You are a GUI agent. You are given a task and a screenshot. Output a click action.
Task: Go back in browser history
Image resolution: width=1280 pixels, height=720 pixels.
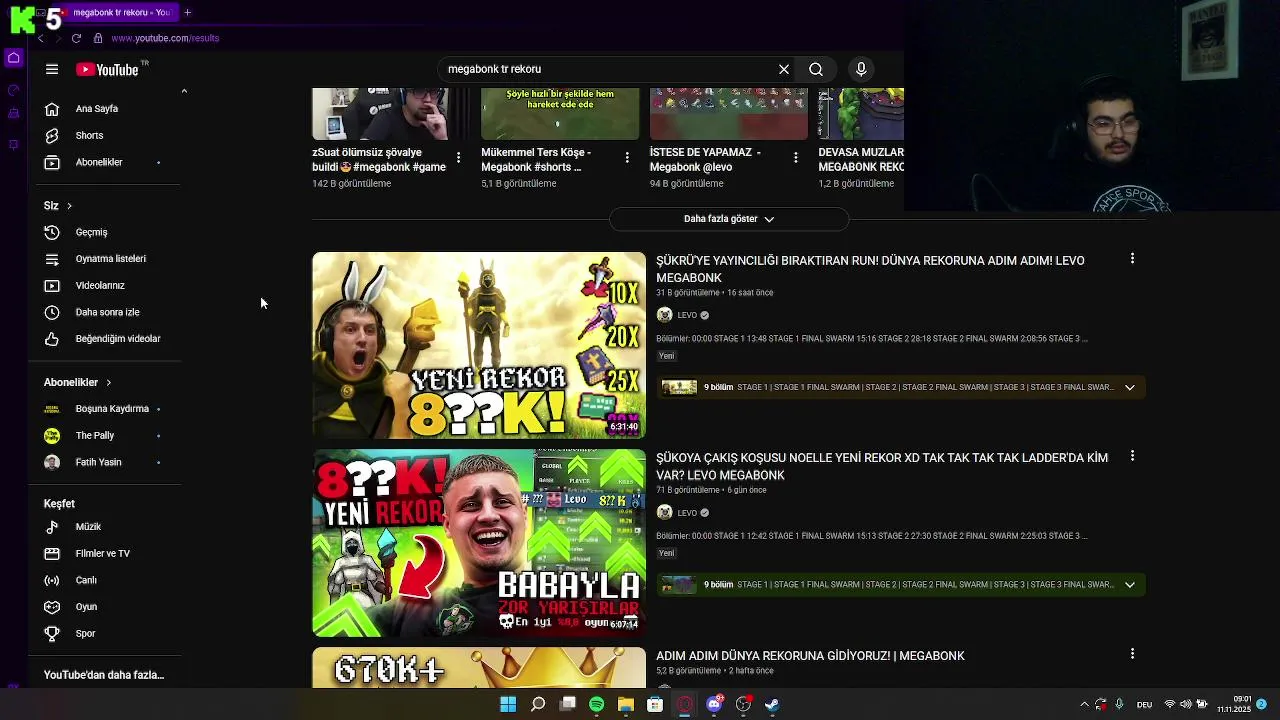pos(40,38)
